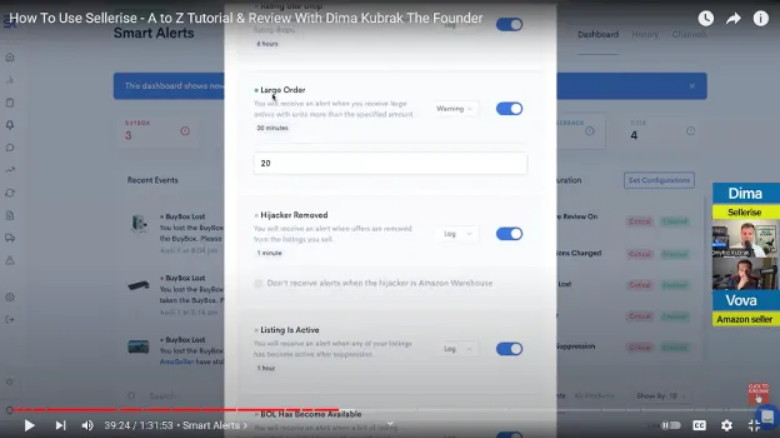Click the Listing Is Active heading
780x438 pixels.
[290, 330]
